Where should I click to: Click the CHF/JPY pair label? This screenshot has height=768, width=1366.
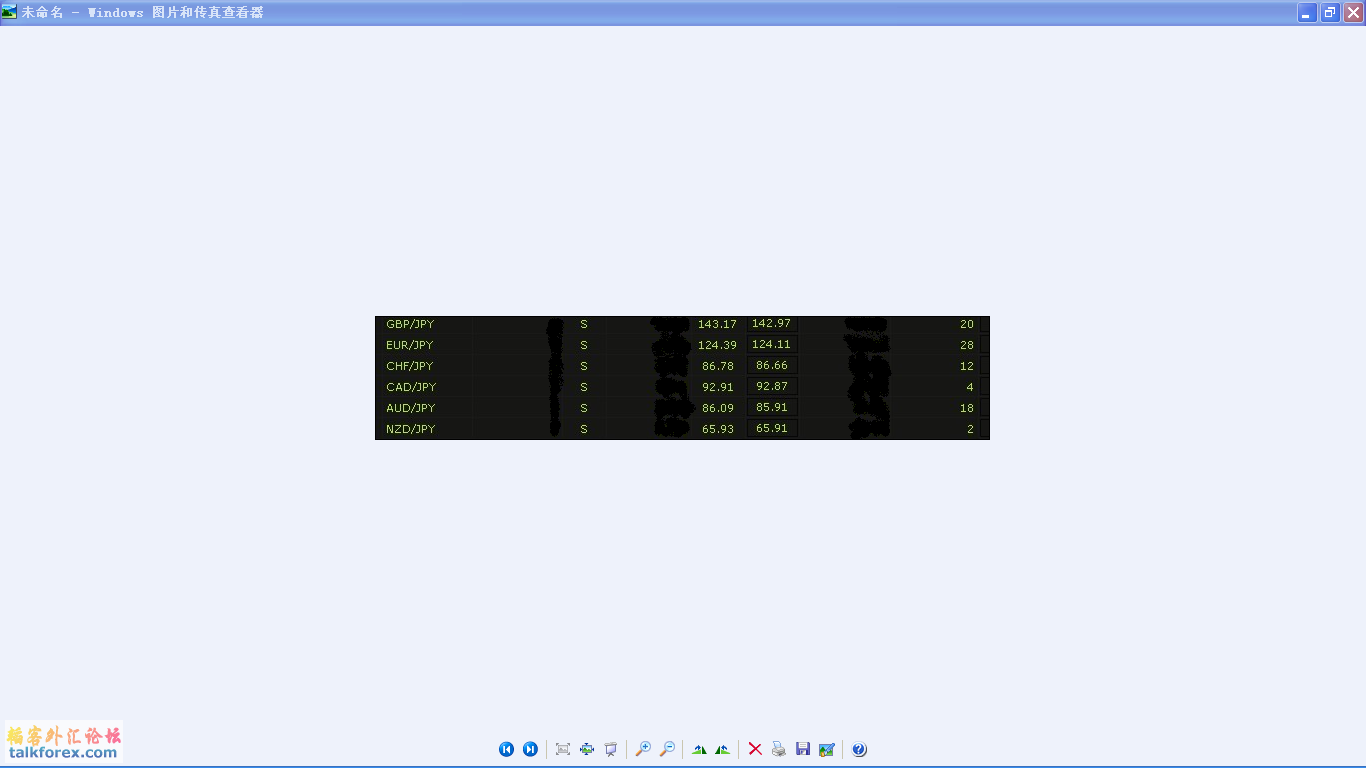(410, 366)
